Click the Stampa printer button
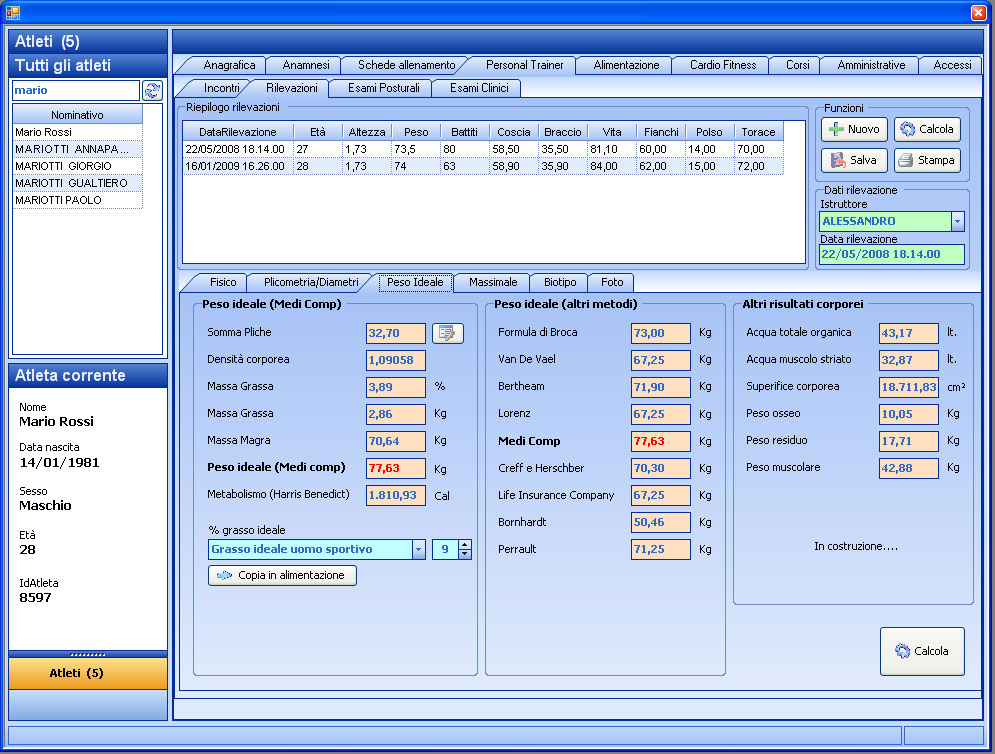The width and height of the screenshot is (995, 754). pyautogui.click(x=926, y=160)
